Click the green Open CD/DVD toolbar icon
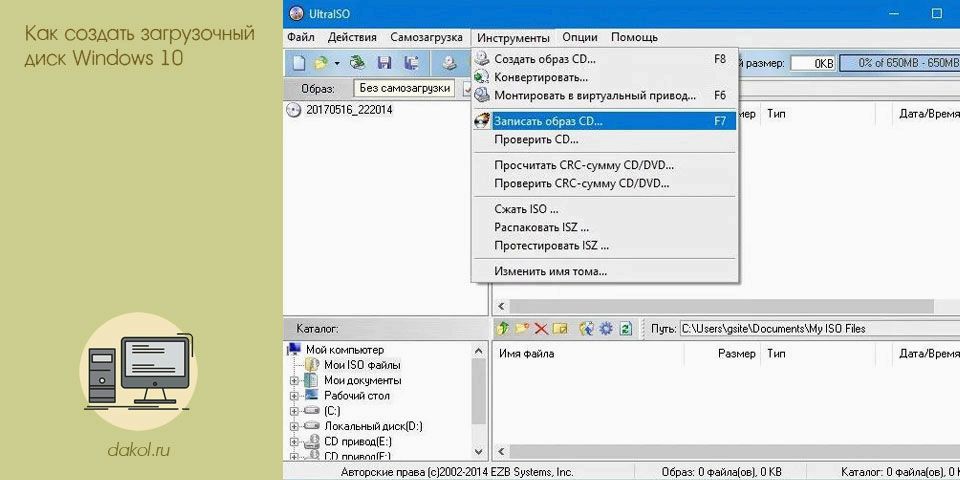This screenshot has height=480, width=960. (x=358, y=62)
